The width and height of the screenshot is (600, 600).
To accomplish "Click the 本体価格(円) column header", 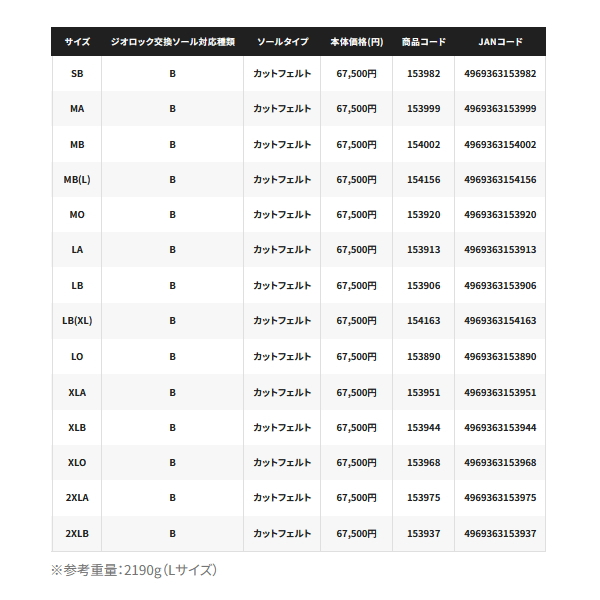I will tap(357, 42).
